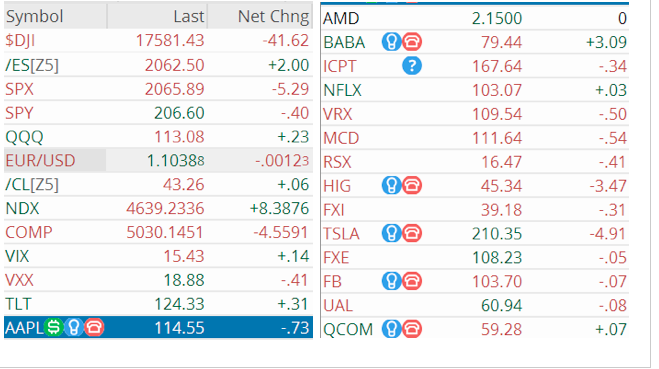The height and width of the screenshot is (369, 659).
Task: Click the lightbulb icon in AAPL row
Action: pyautogui.click(x=74, y=327)
